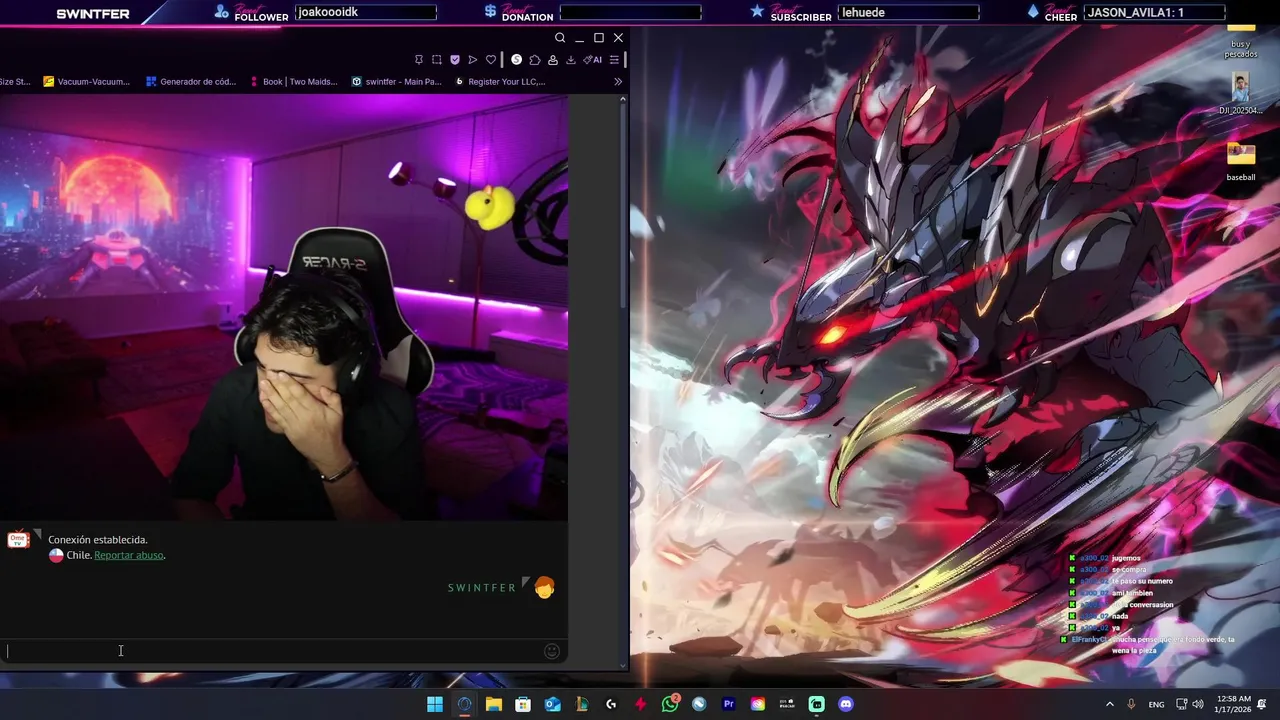This screenshot has height=720, width=1280.
Task: Open the Book | Two Maids bookmark
Action: click(x=293, y=82)
